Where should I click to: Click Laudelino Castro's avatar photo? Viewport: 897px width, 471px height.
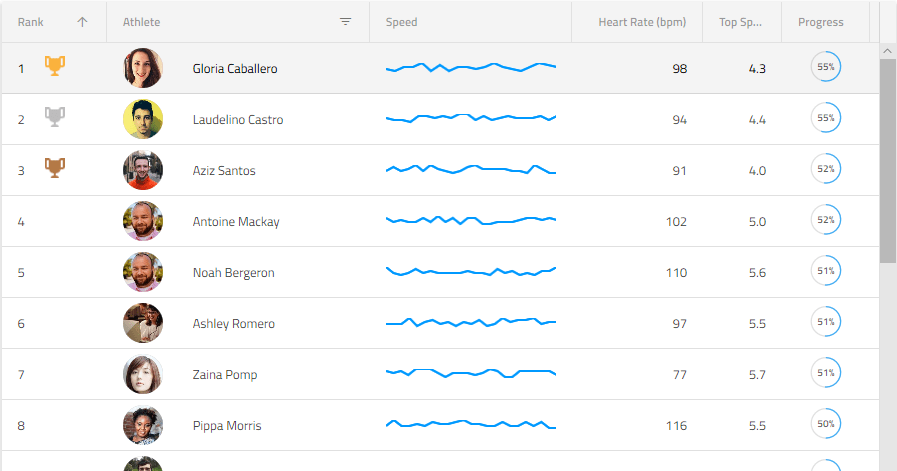[143, 120]
